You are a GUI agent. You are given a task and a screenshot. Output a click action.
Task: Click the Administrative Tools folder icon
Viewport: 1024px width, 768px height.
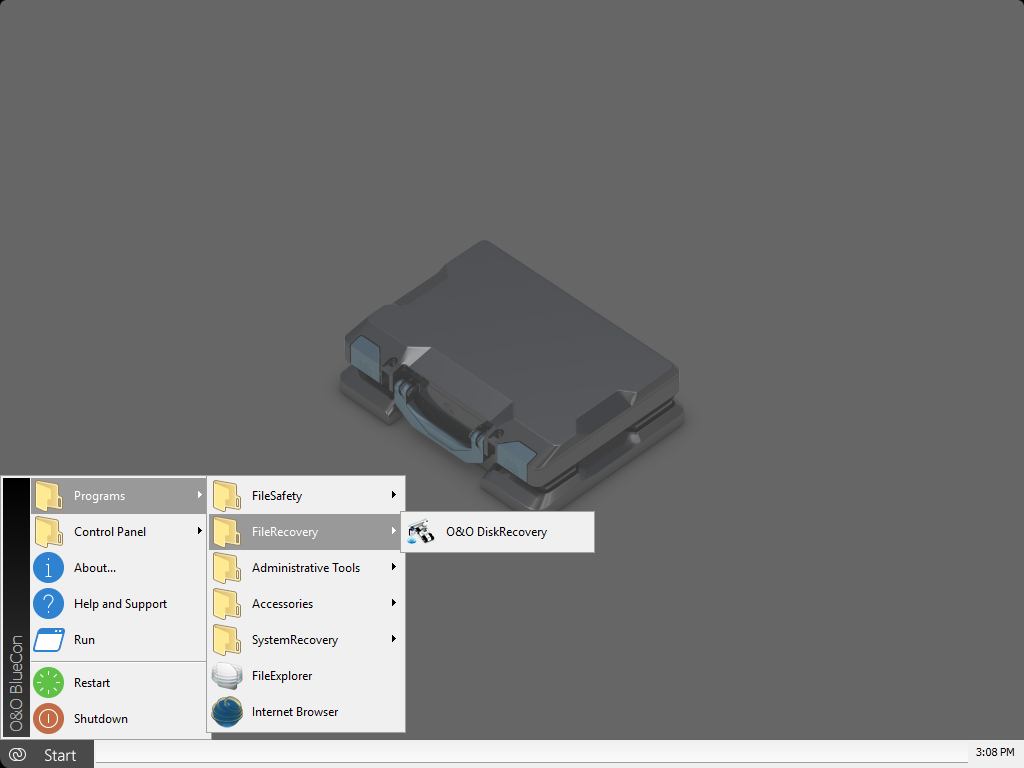click(227, 568)
